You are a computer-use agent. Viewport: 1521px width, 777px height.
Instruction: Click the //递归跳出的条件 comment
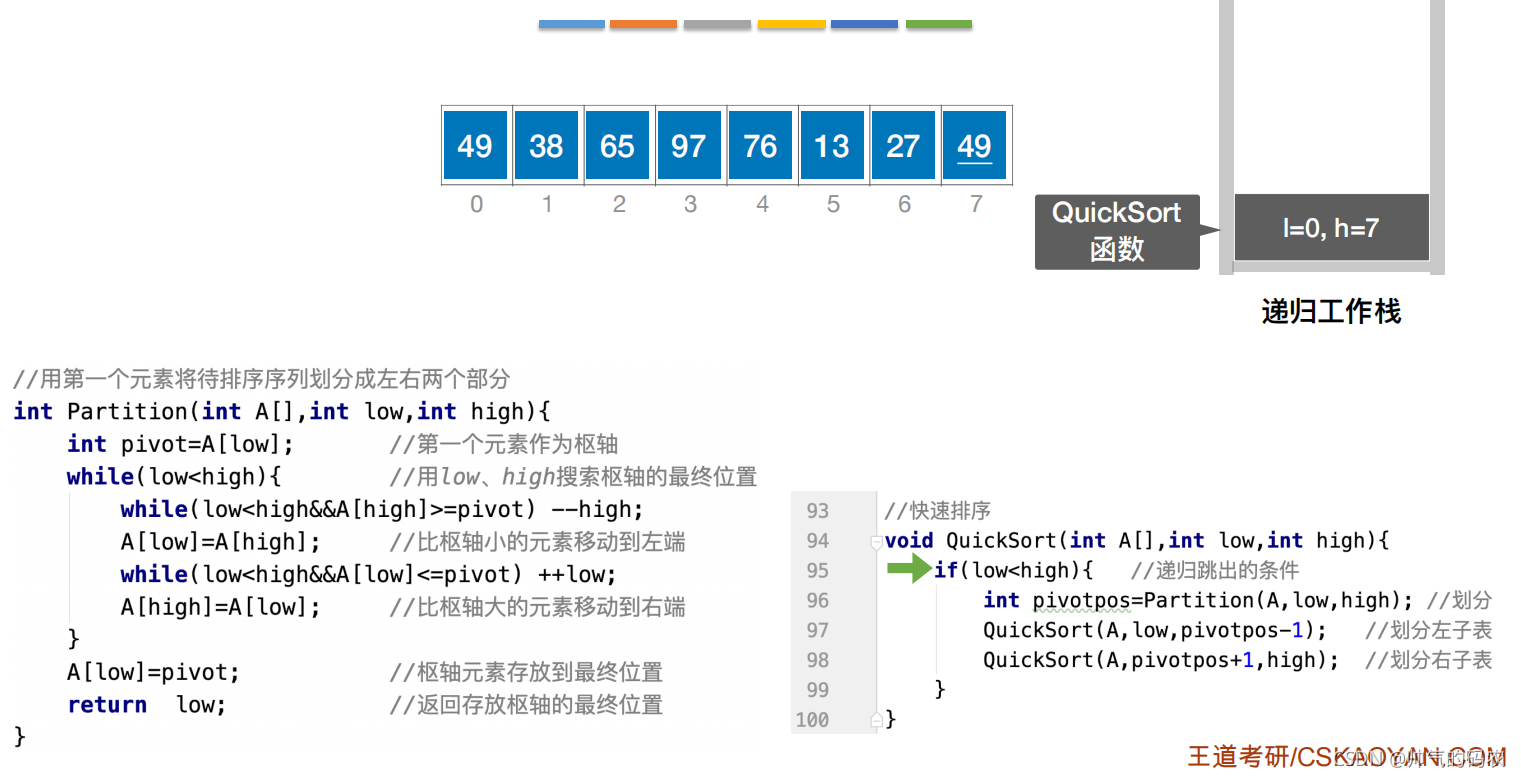(x=1214, y=570)
